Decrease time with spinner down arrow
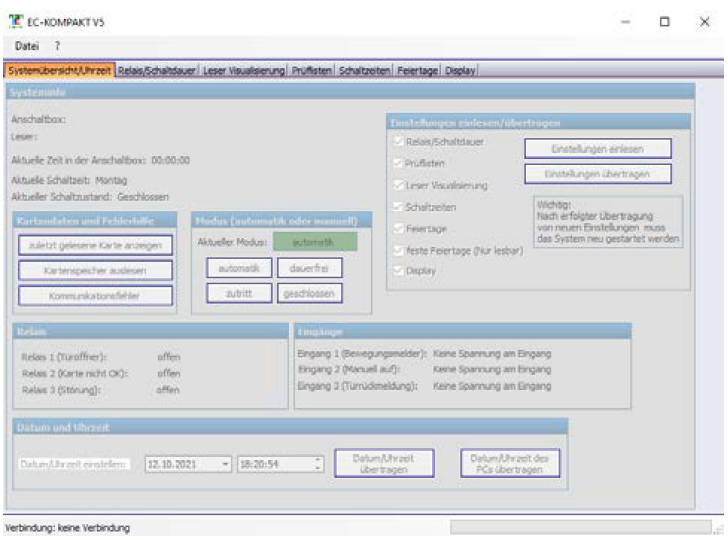 point(318,468)
